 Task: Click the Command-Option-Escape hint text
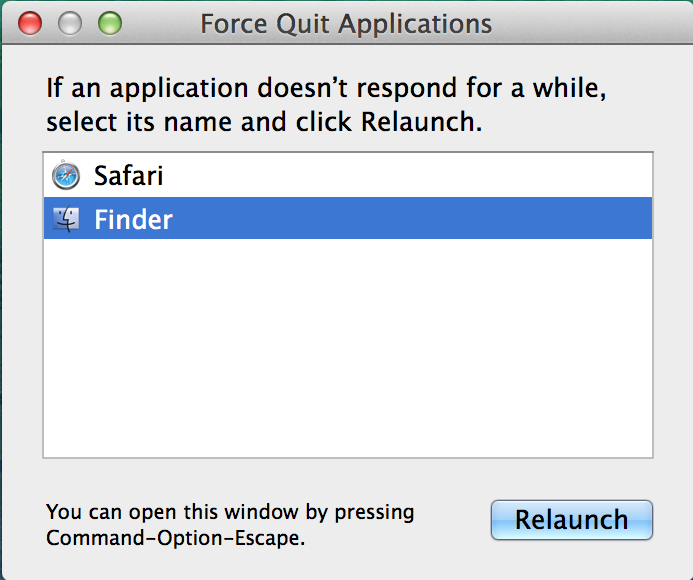[x=175, y=538]
